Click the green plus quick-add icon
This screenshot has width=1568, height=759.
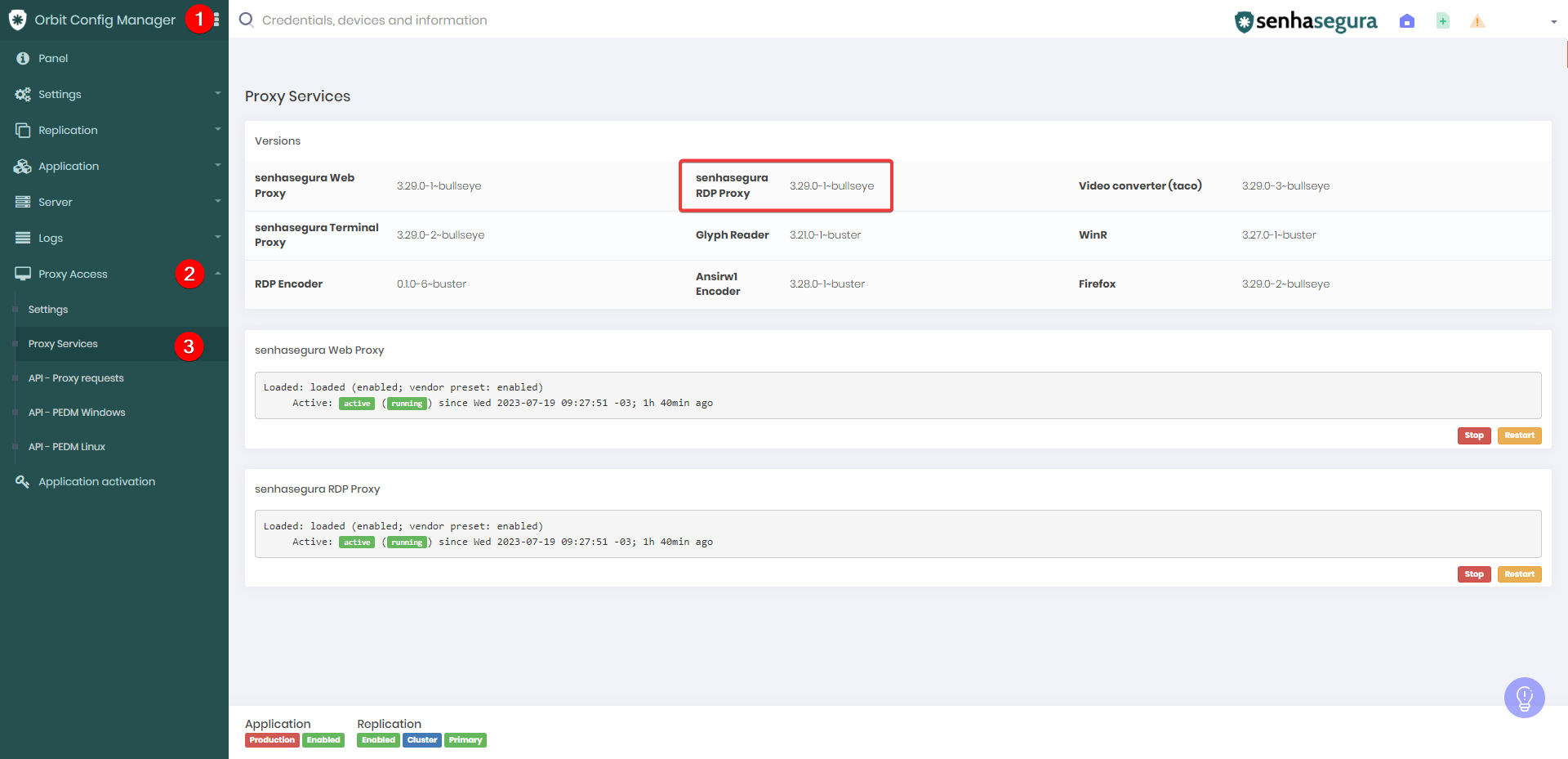point(1443,21)
